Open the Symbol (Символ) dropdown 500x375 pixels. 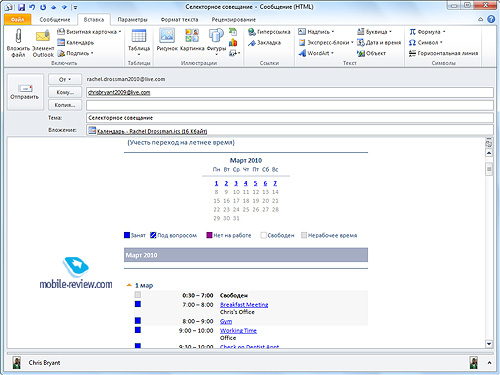[426, 43]
